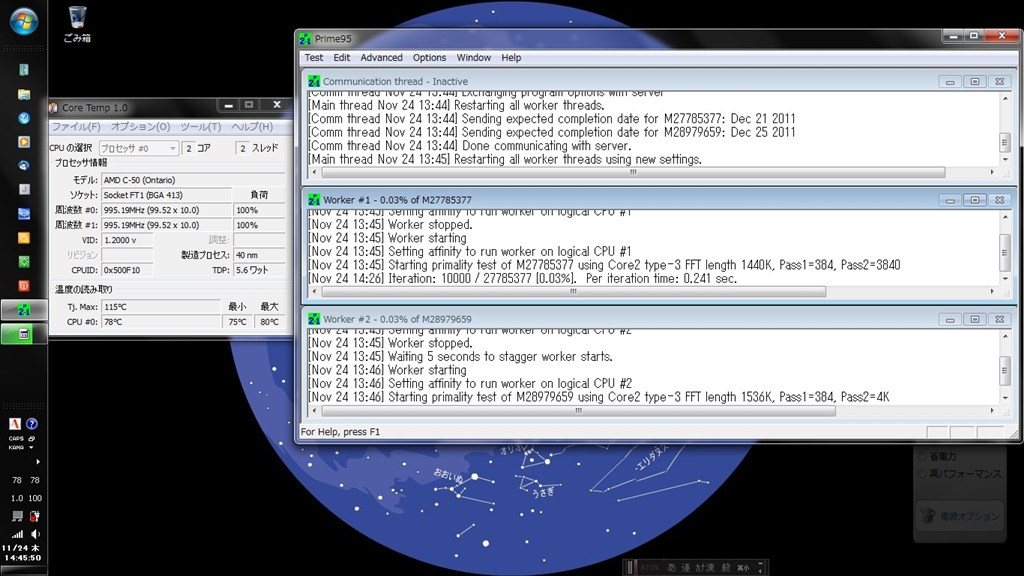Click Worker #1 scroll up arrow
Screen dimensions: 1024x576
(1005, 217)
